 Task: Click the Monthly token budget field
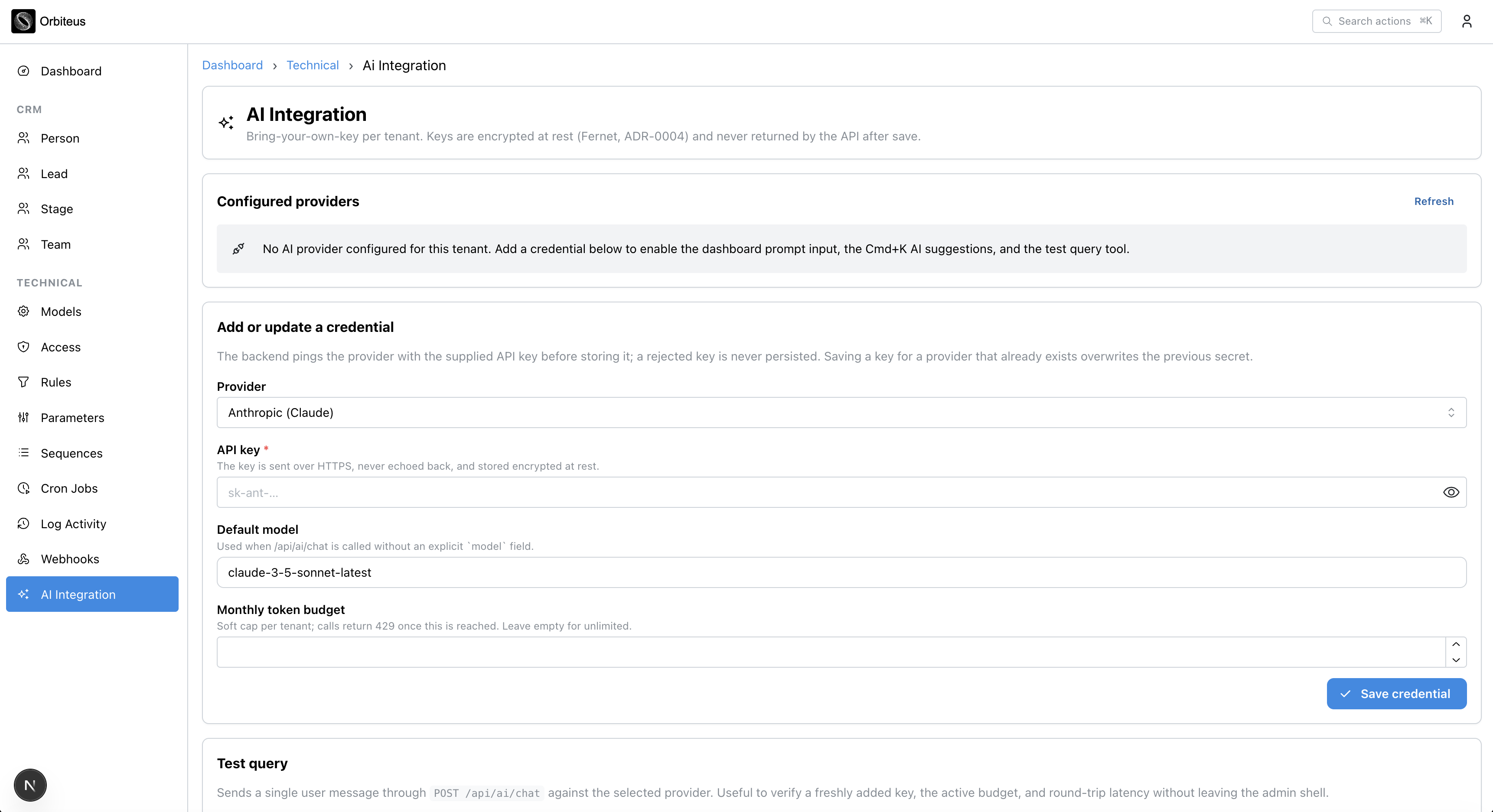click(x=831, y=652)
